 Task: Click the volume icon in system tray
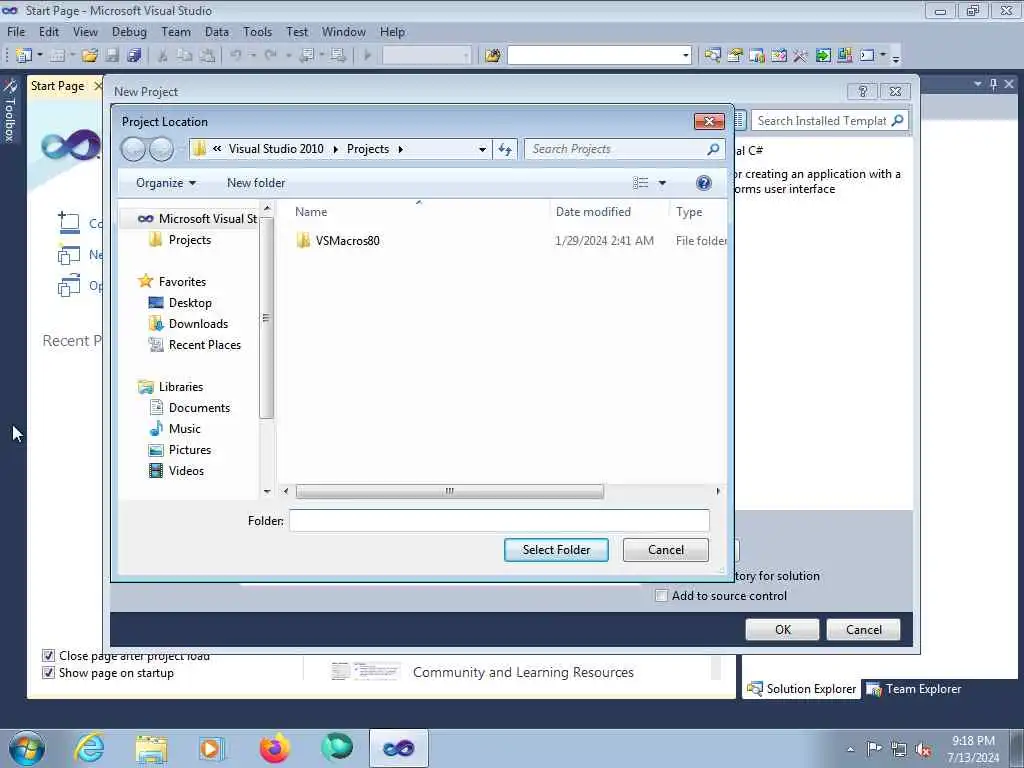pyautogui.click(x=923, y=749)
